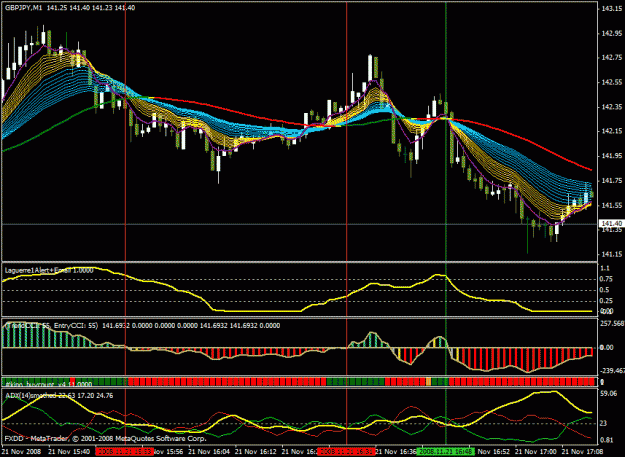Screen dimensions: 625x457
Task: Click the 143.15 price axis label
Action: click(612, 9)
